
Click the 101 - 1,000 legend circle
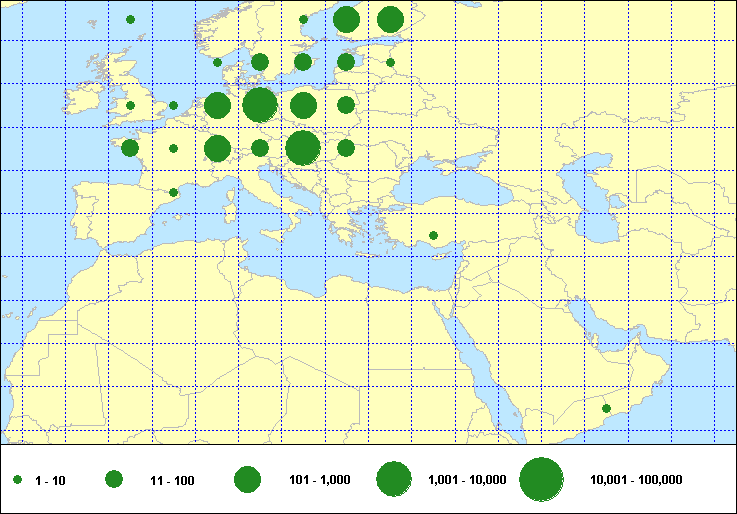click(x=247, y=480)
